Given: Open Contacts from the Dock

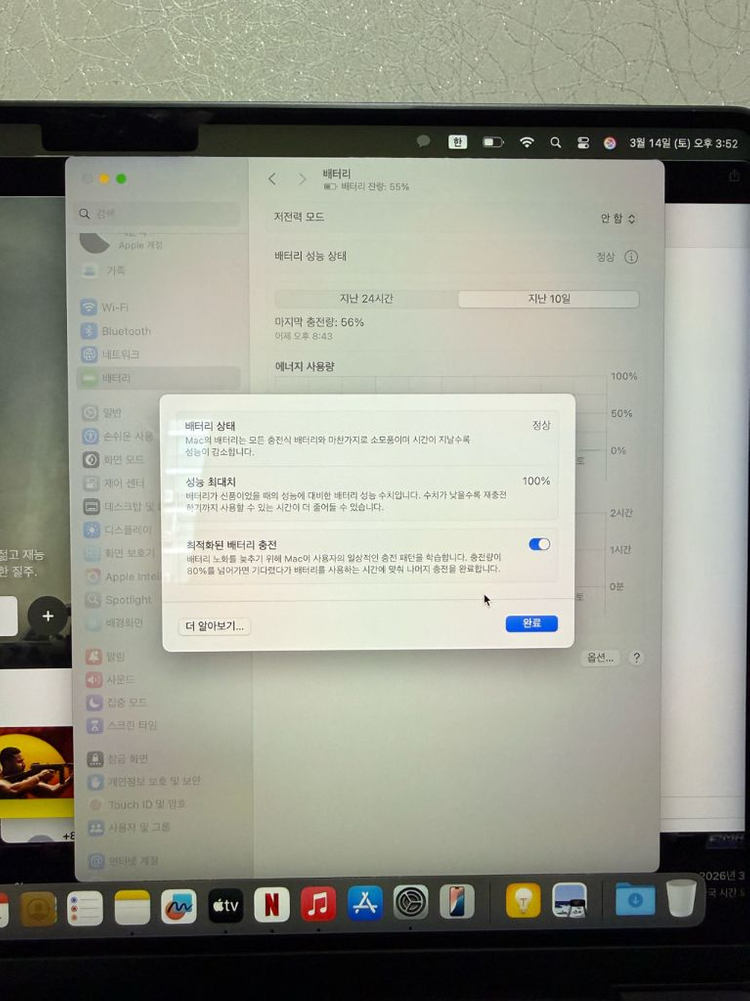Looking at the screenshot, I should click(x=38, y=908).
